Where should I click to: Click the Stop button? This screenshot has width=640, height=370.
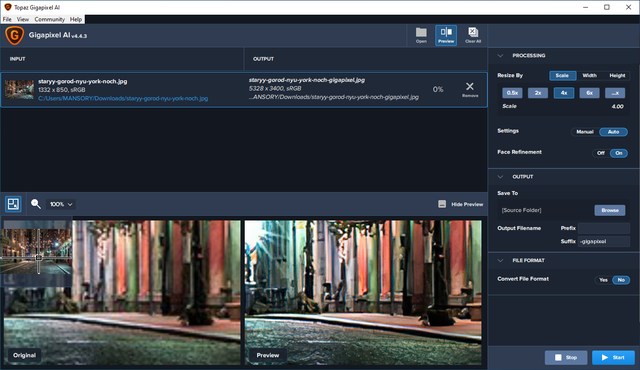[x=566, y=357]
